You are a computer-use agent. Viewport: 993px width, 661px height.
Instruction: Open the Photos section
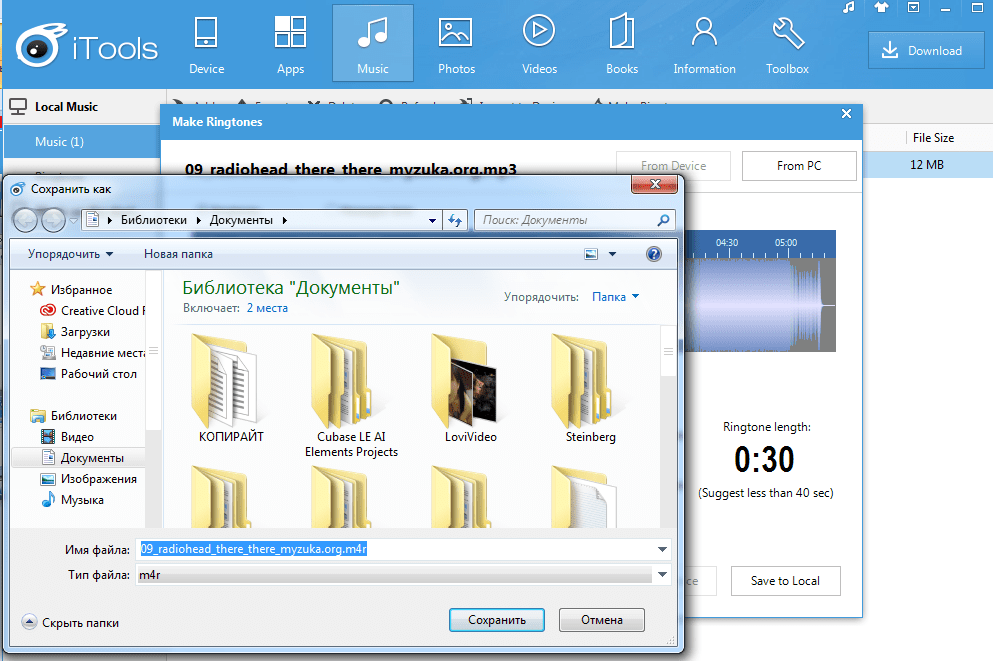pos(456,45)
